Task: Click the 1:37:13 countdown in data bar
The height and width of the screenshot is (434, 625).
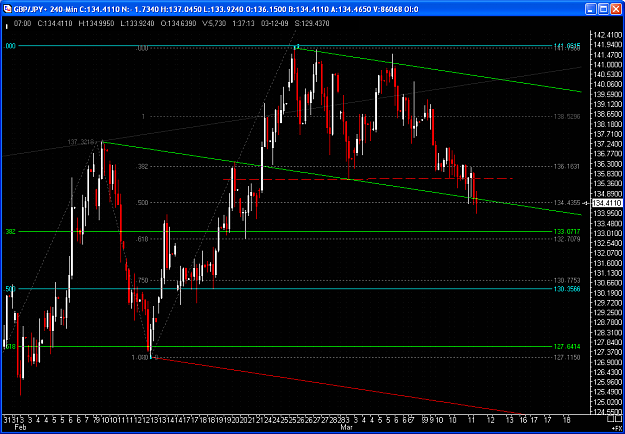Action: point(244,24)
